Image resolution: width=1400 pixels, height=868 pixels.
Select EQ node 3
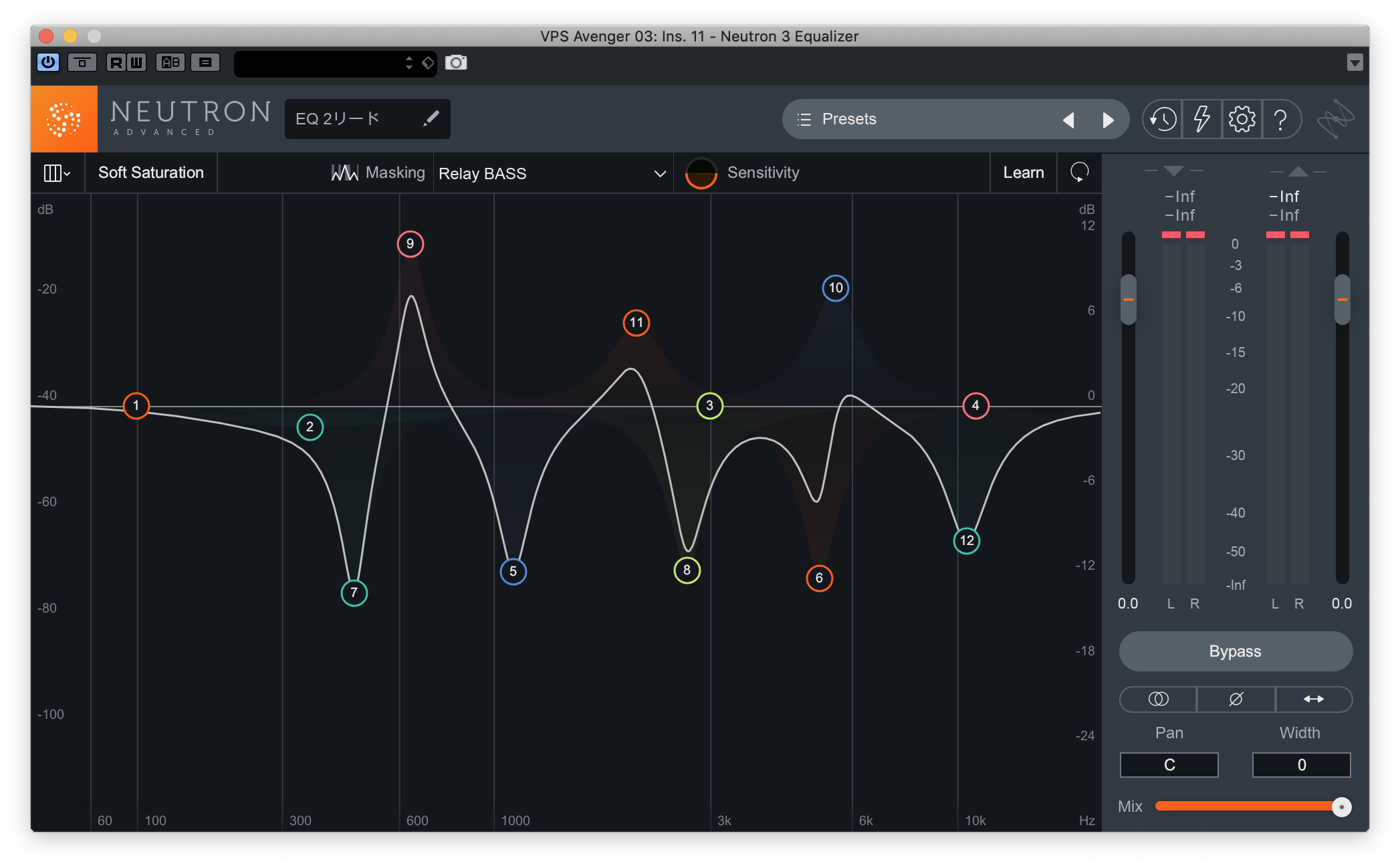click(709, 405)
